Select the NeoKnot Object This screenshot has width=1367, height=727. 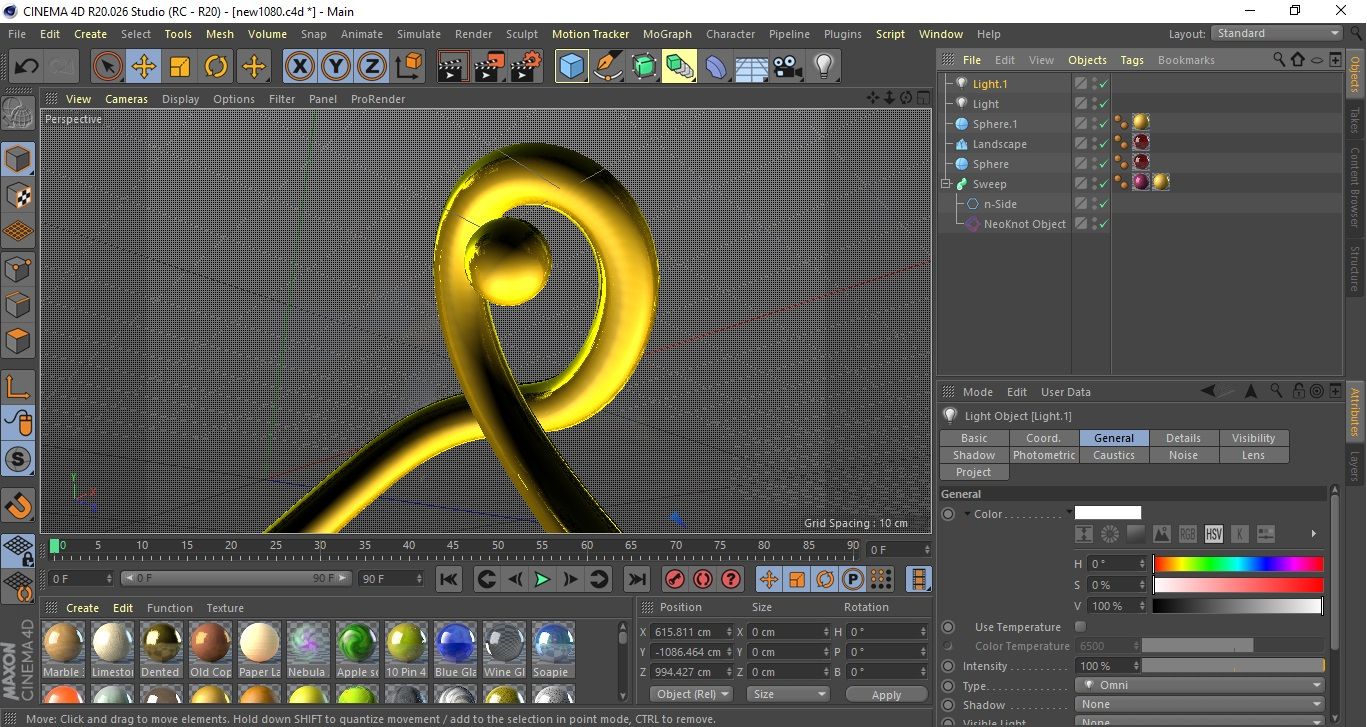(x=1025, y=224)
